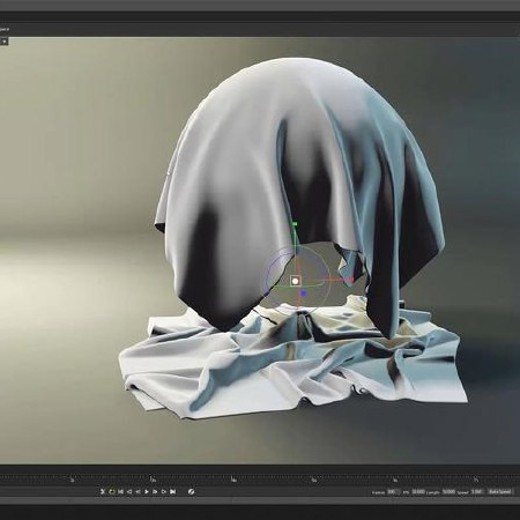Open the small dropdown arrow at viewport top-left
Viewport: 520px width, 520px height.
pyautogui.click(x=4, y=42)
